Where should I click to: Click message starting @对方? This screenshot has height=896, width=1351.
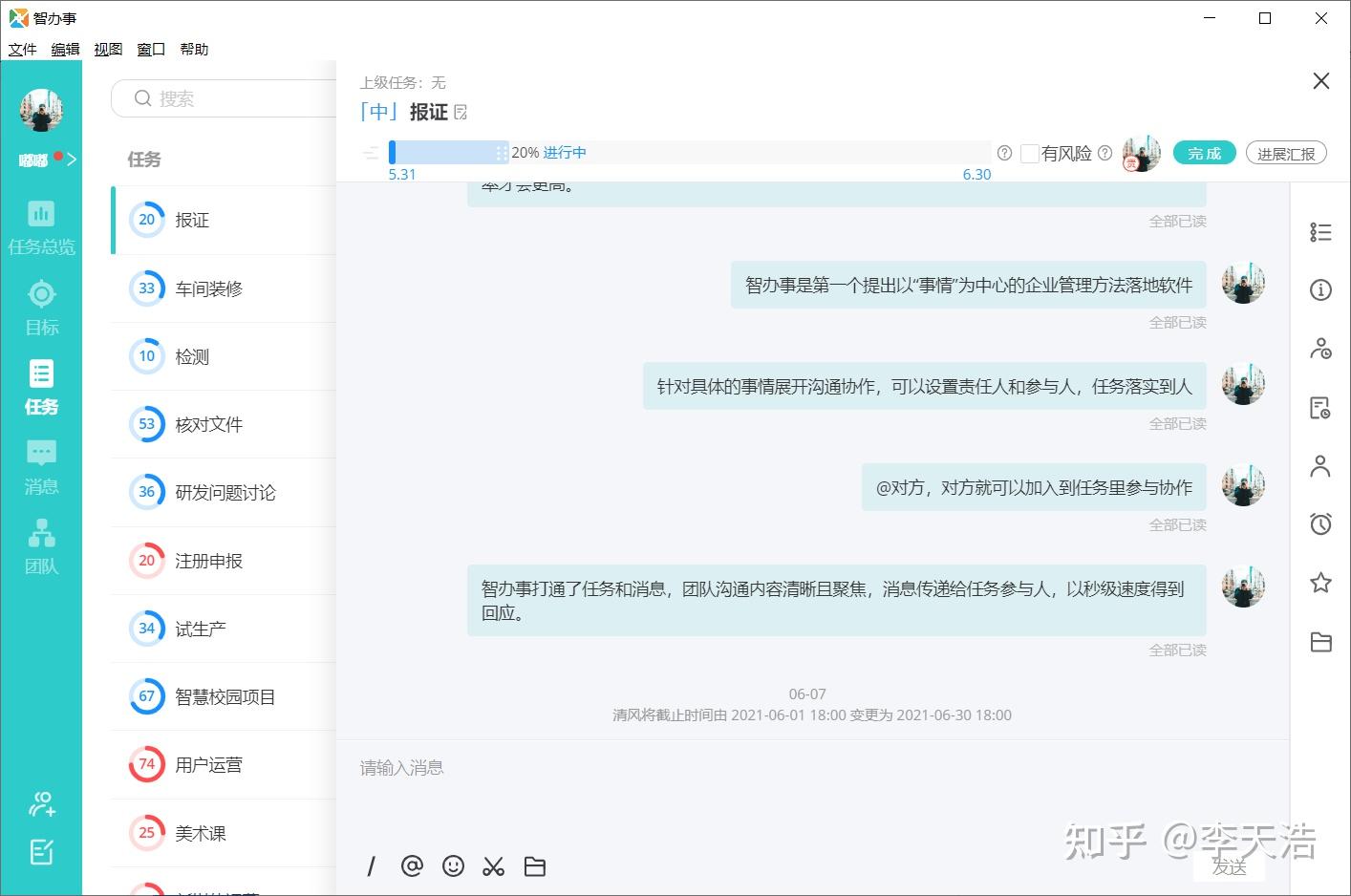click(1034, 487)
